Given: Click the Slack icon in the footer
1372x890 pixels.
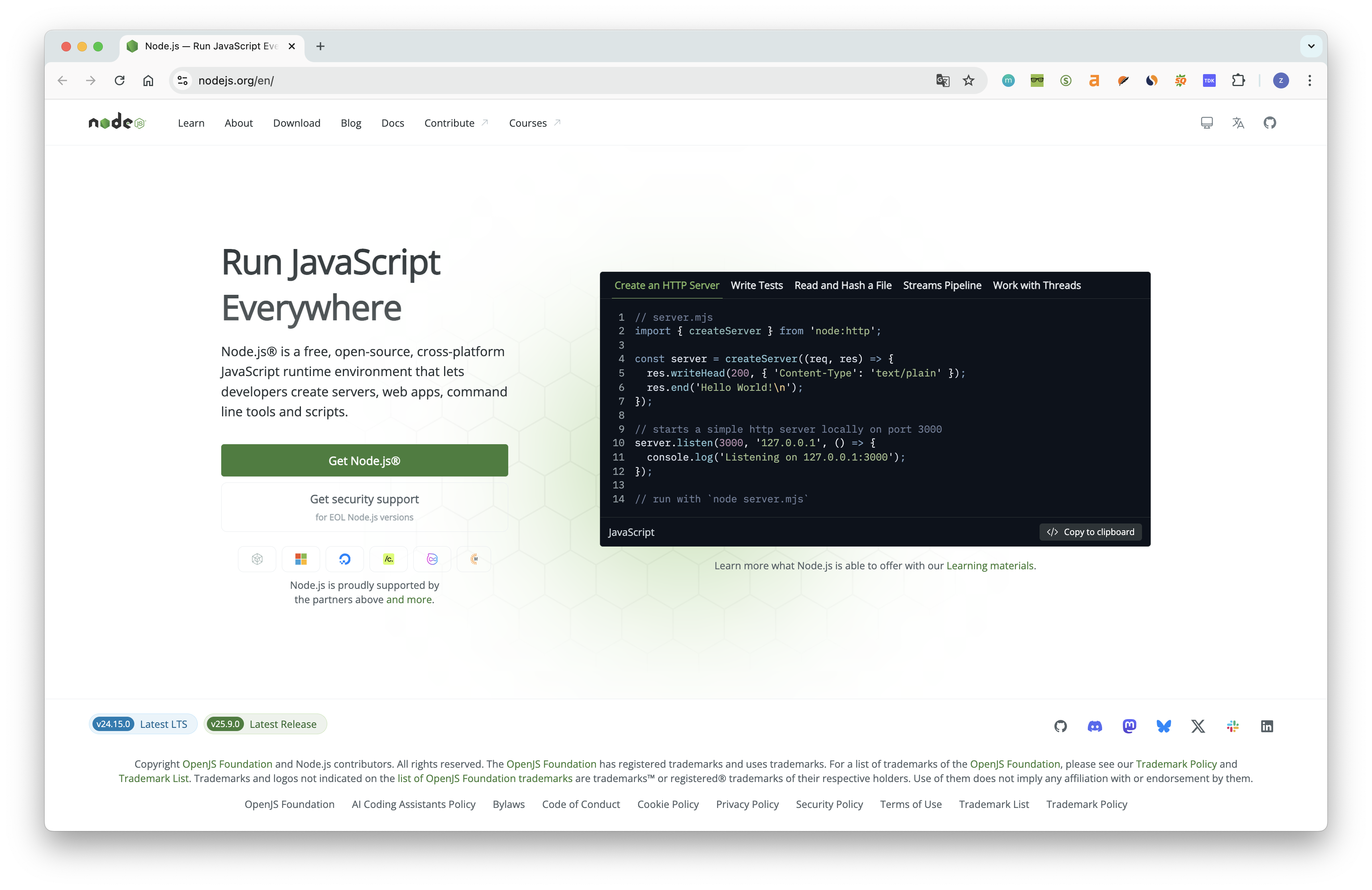Looking at the screenshot, I should (x=1232, y=726).
